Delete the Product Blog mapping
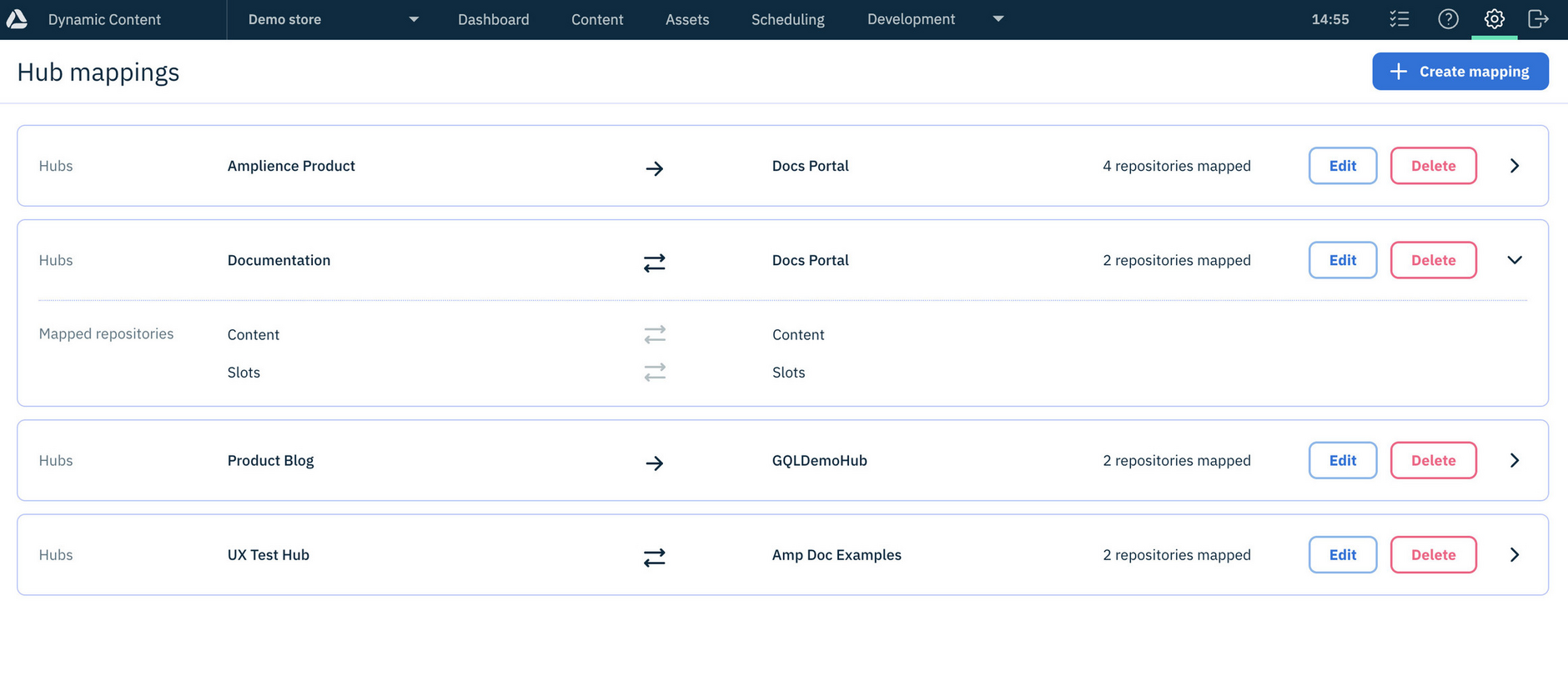Viewport: 1568px width, 691px height. pos(1434,460)
